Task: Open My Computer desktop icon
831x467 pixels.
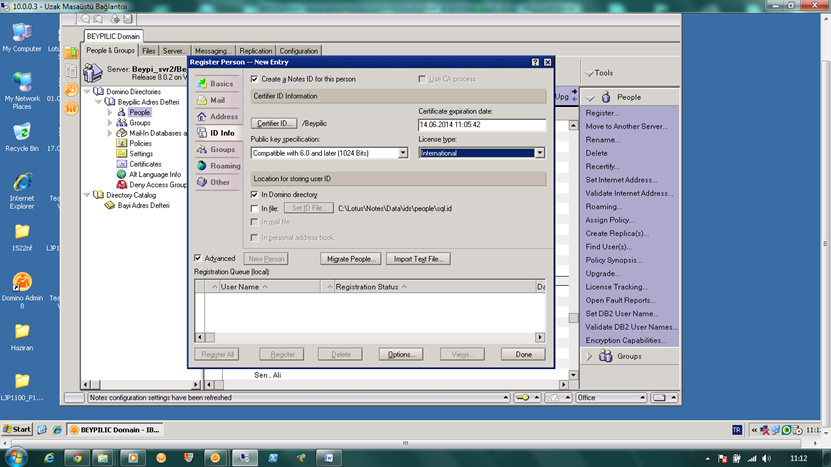Action: tap(22, 38)
